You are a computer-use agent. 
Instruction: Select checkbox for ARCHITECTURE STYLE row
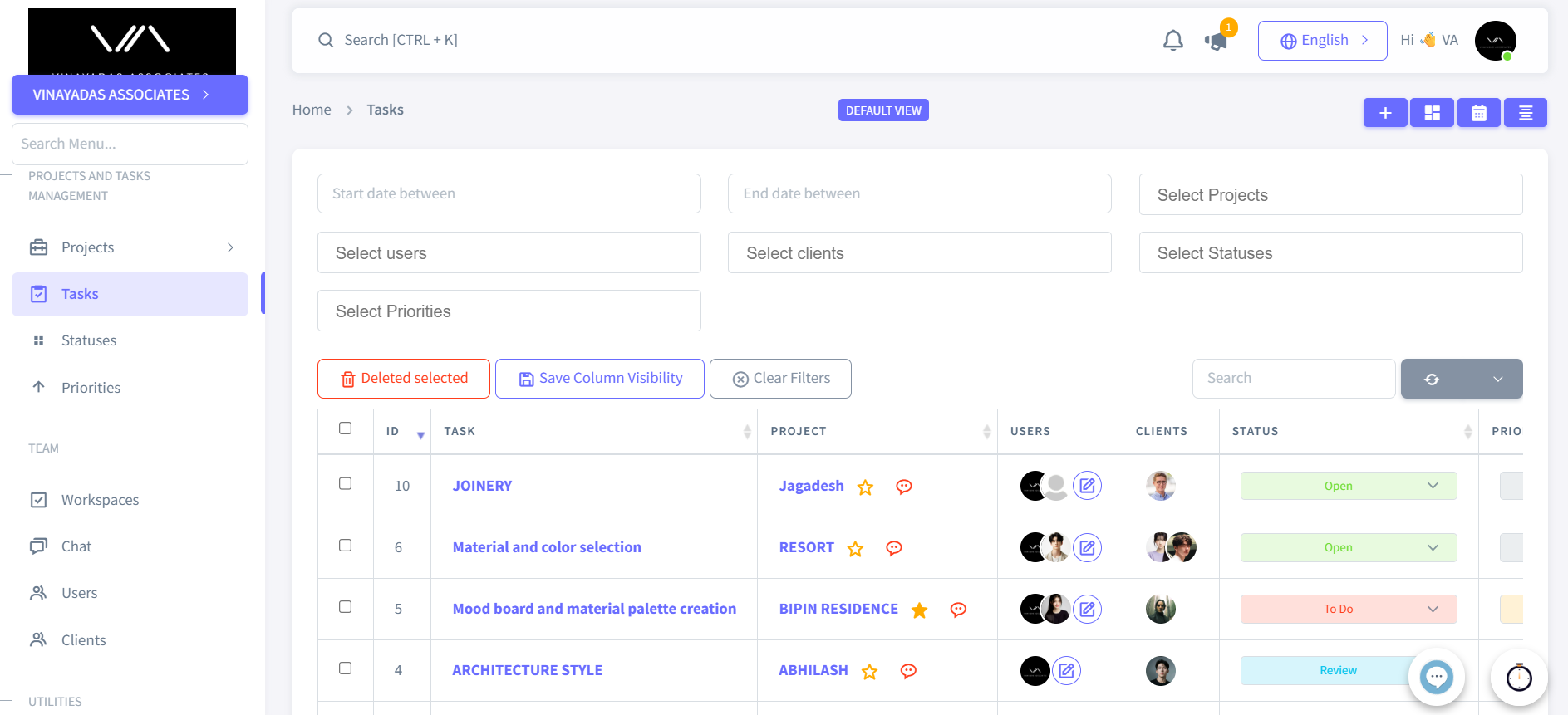(346, 668)
